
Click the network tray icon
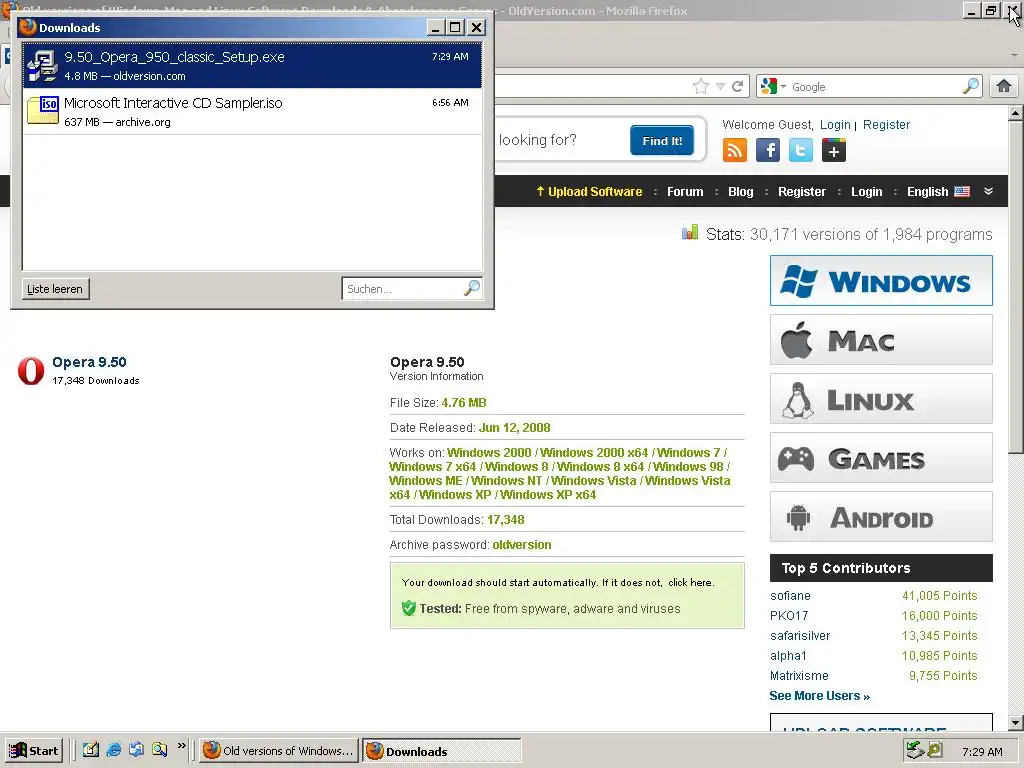[916, 750]
